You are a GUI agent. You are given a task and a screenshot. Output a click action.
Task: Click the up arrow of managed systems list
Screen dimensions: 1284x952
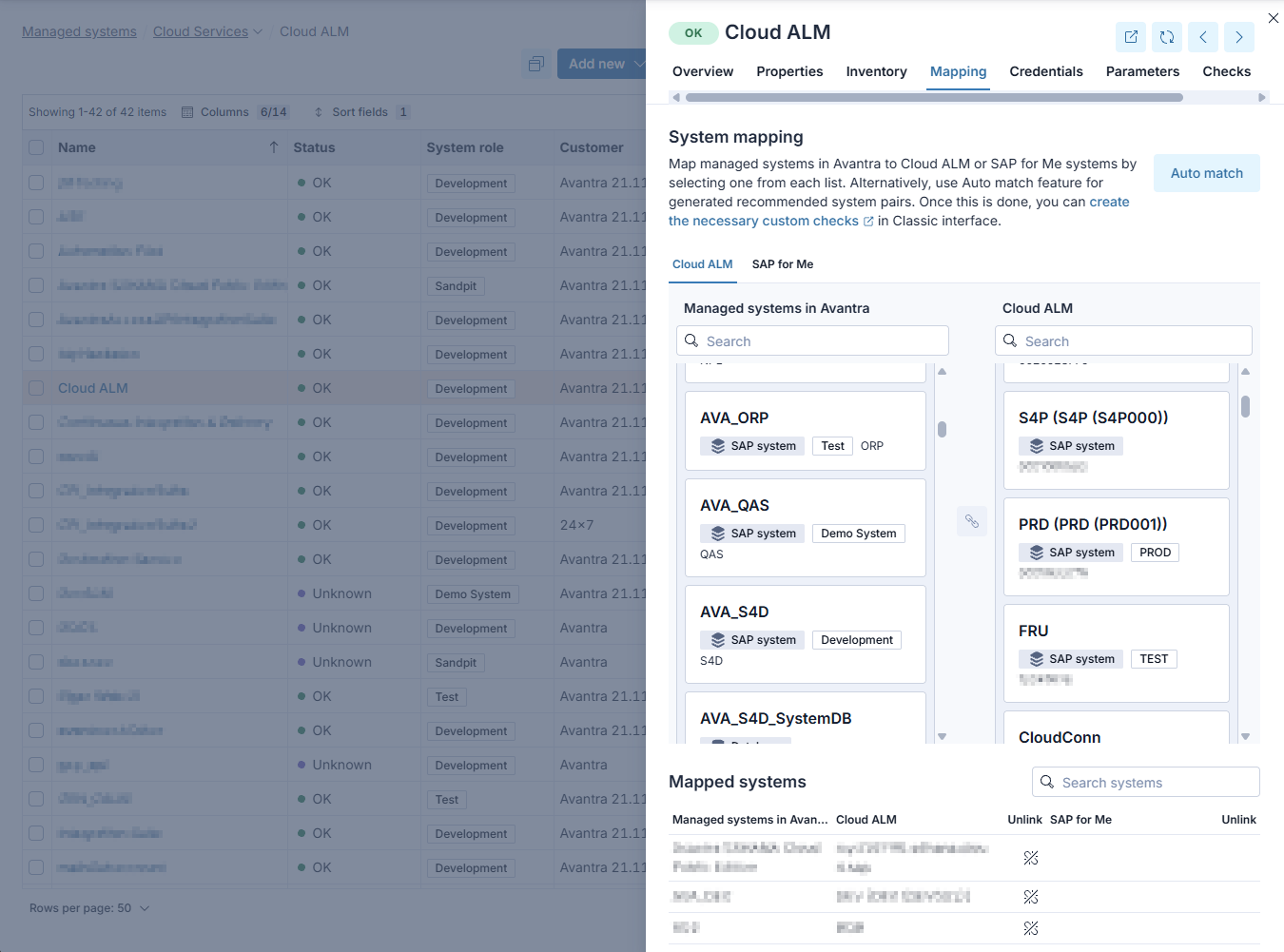pos(942,372)
